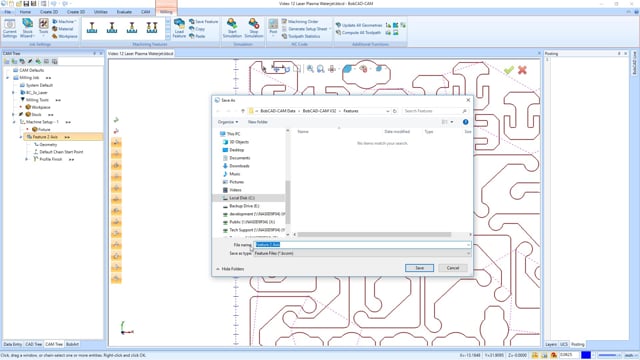
Task: Click the blue color swatch in the status bar
Action: 586,355
